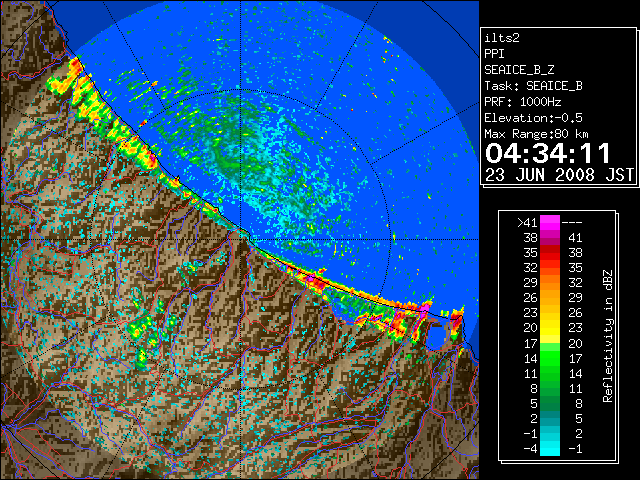Click the yellow legend swatch beside 20
The width and height of the screenshot is (640, 480).
tap(550, 328)
